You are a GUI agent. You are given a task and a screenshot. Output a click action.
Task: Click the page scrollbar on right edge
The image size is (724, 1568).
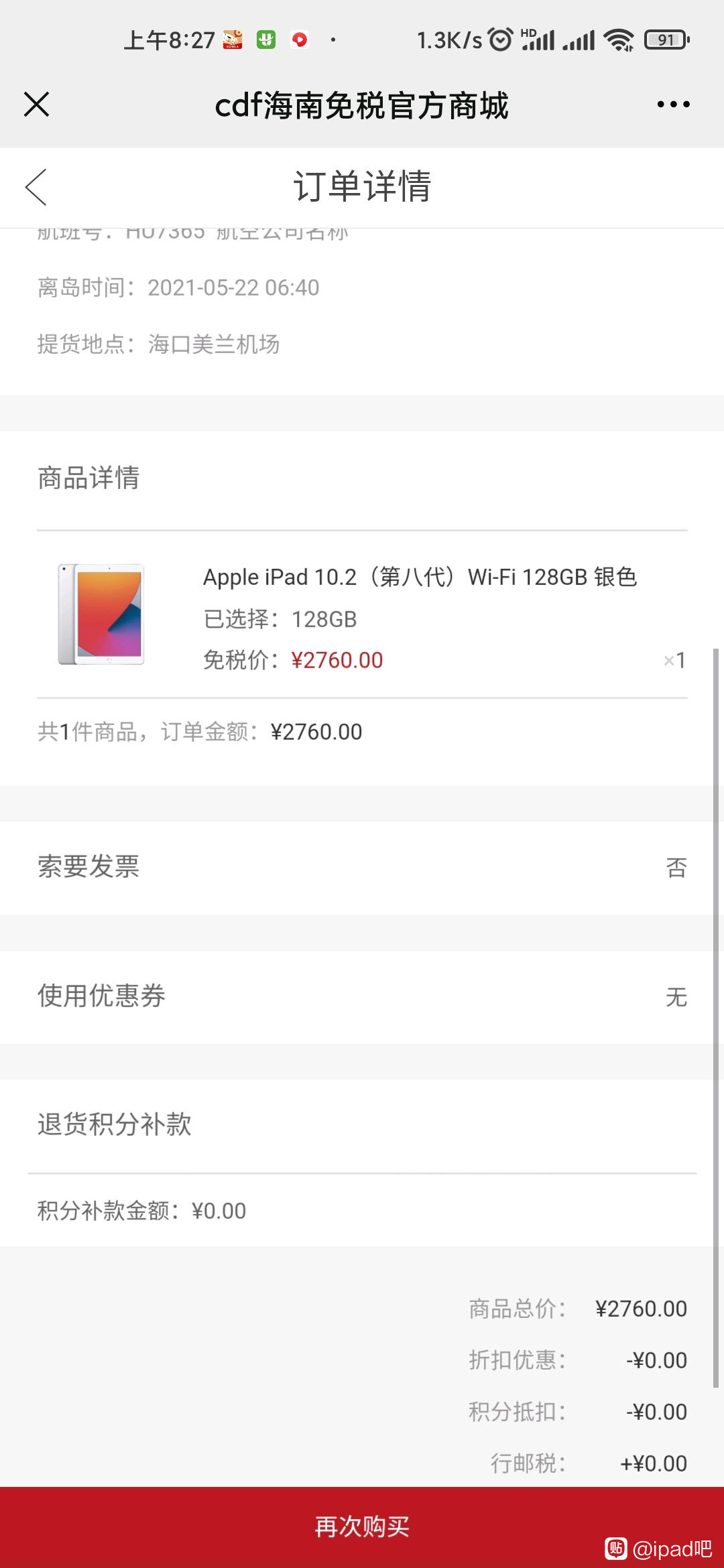click(x=716, y=1019)
